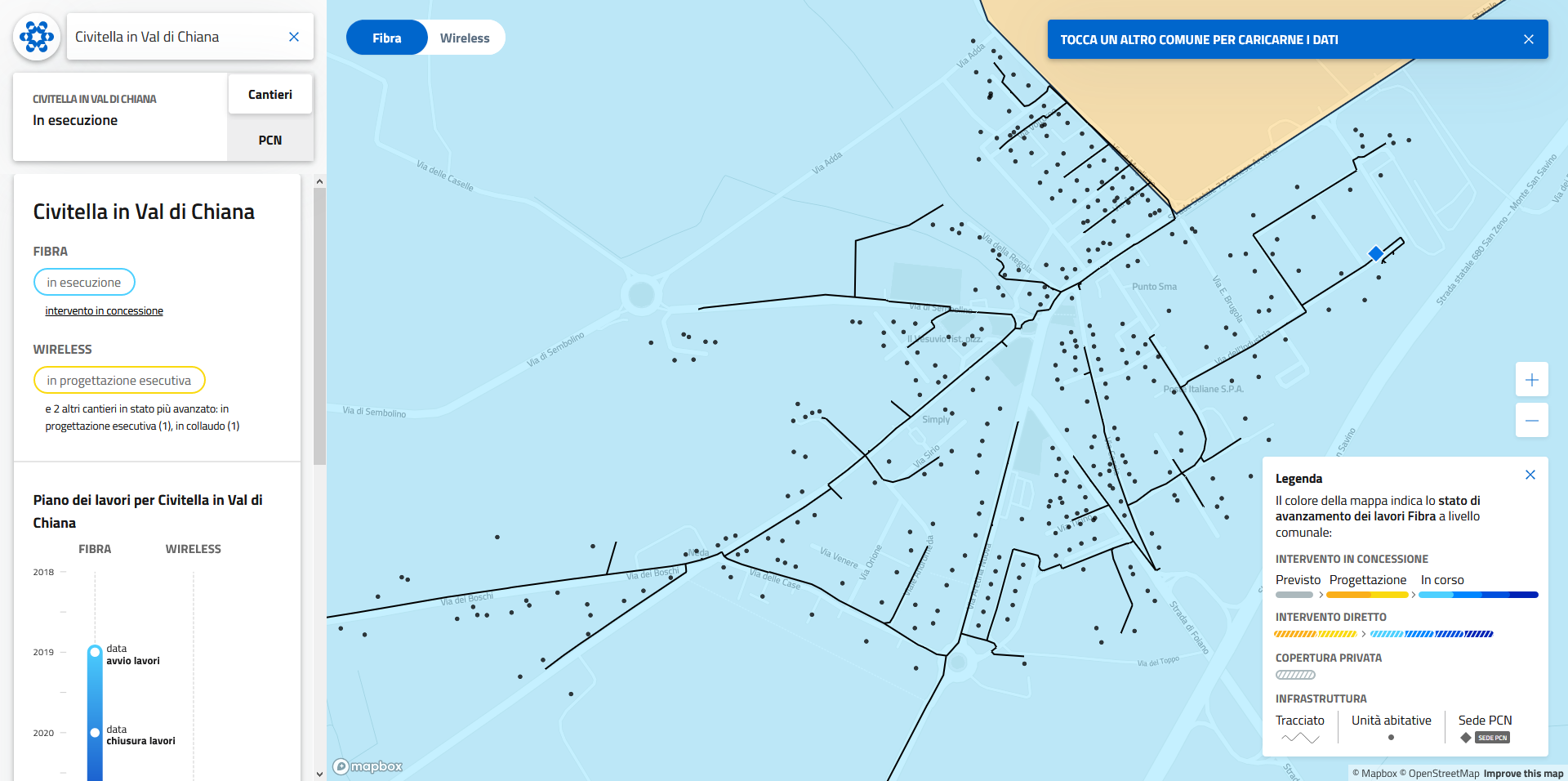Click the FIBRA column header in timeline

click(95, 549)
